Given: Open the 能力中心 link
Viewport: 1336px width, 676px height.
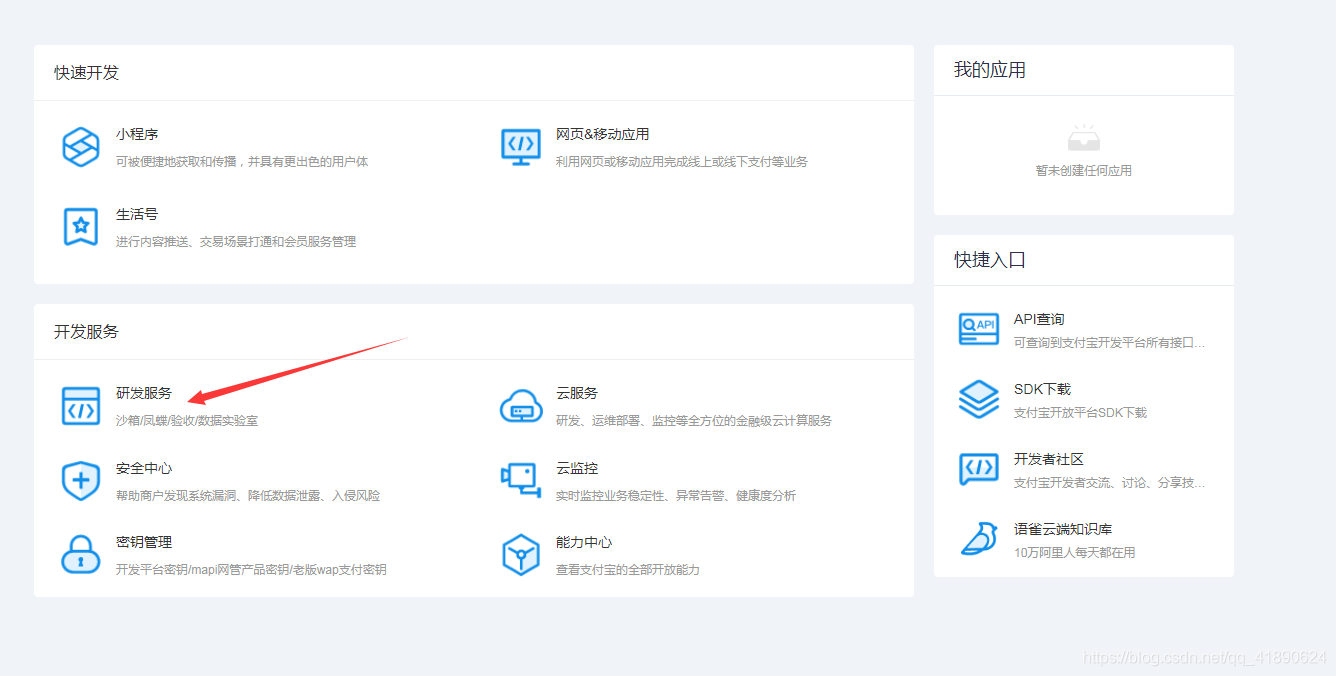Looking at the screenshot, I should (x=584, y=543).
